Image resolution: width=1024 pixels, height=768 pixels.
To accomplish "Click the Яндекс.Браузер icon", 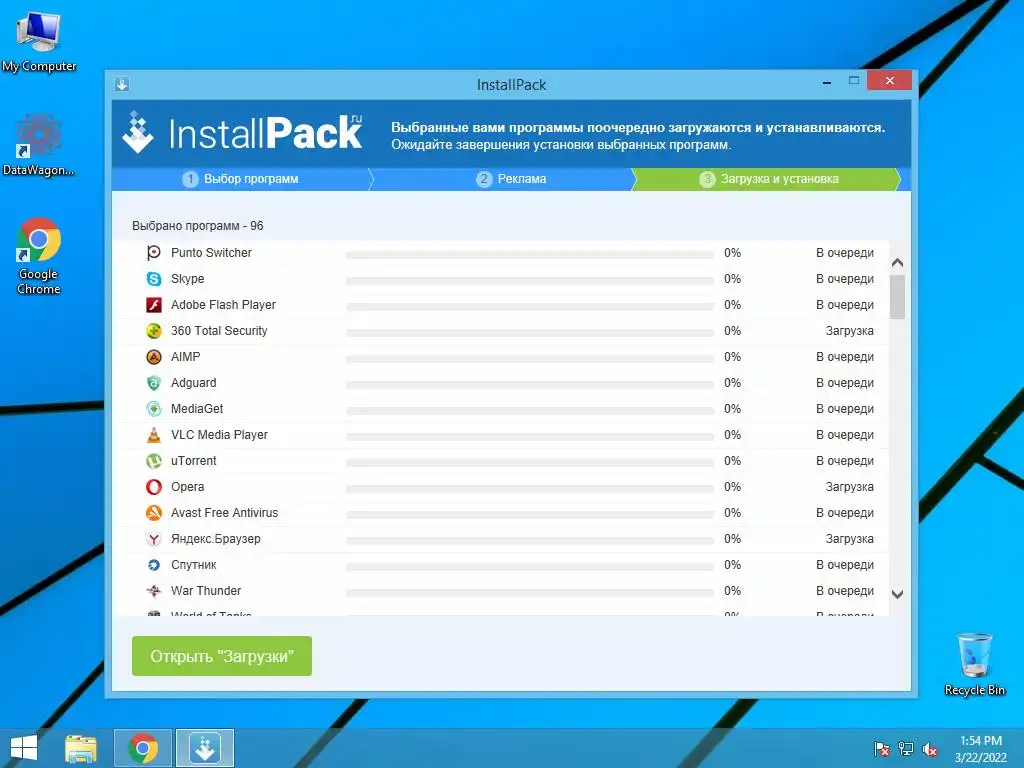I will pos(153,539).
